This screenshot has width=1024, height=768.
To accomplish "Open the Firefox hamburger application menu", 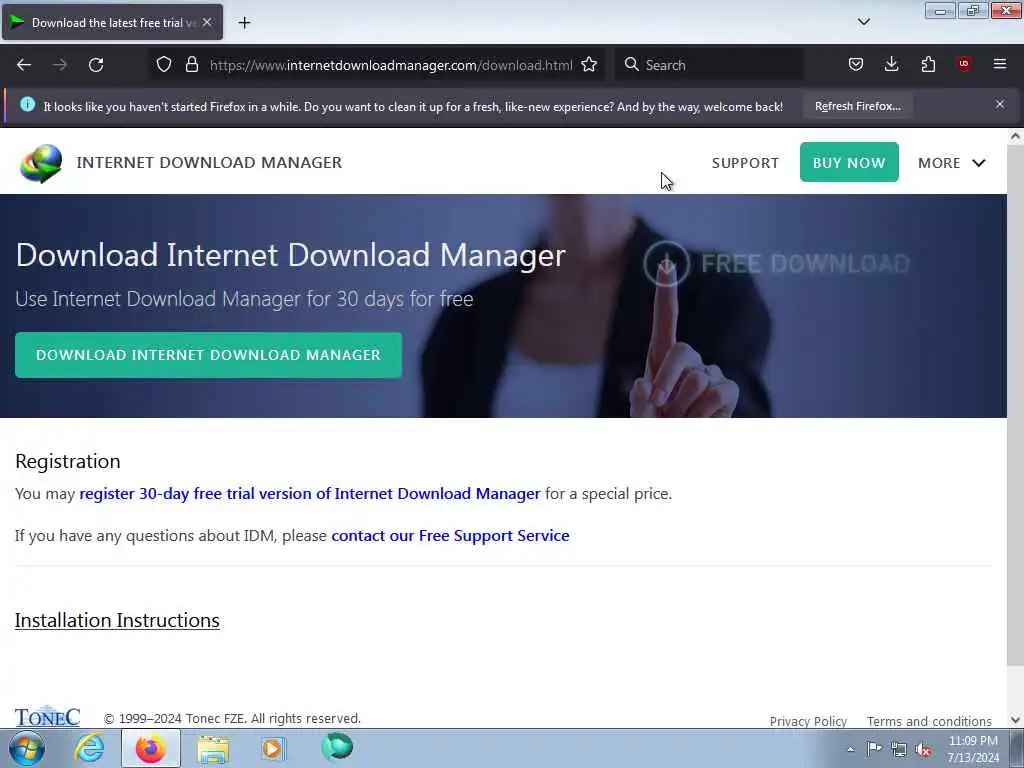I will [x=1000, y=64].
